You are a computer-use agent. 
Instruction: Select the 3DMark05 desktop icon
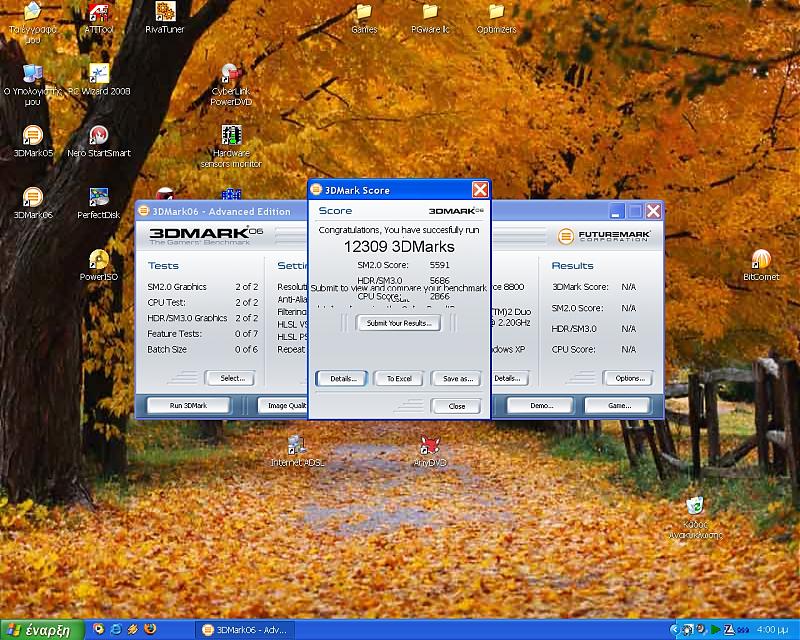point(33,141)
